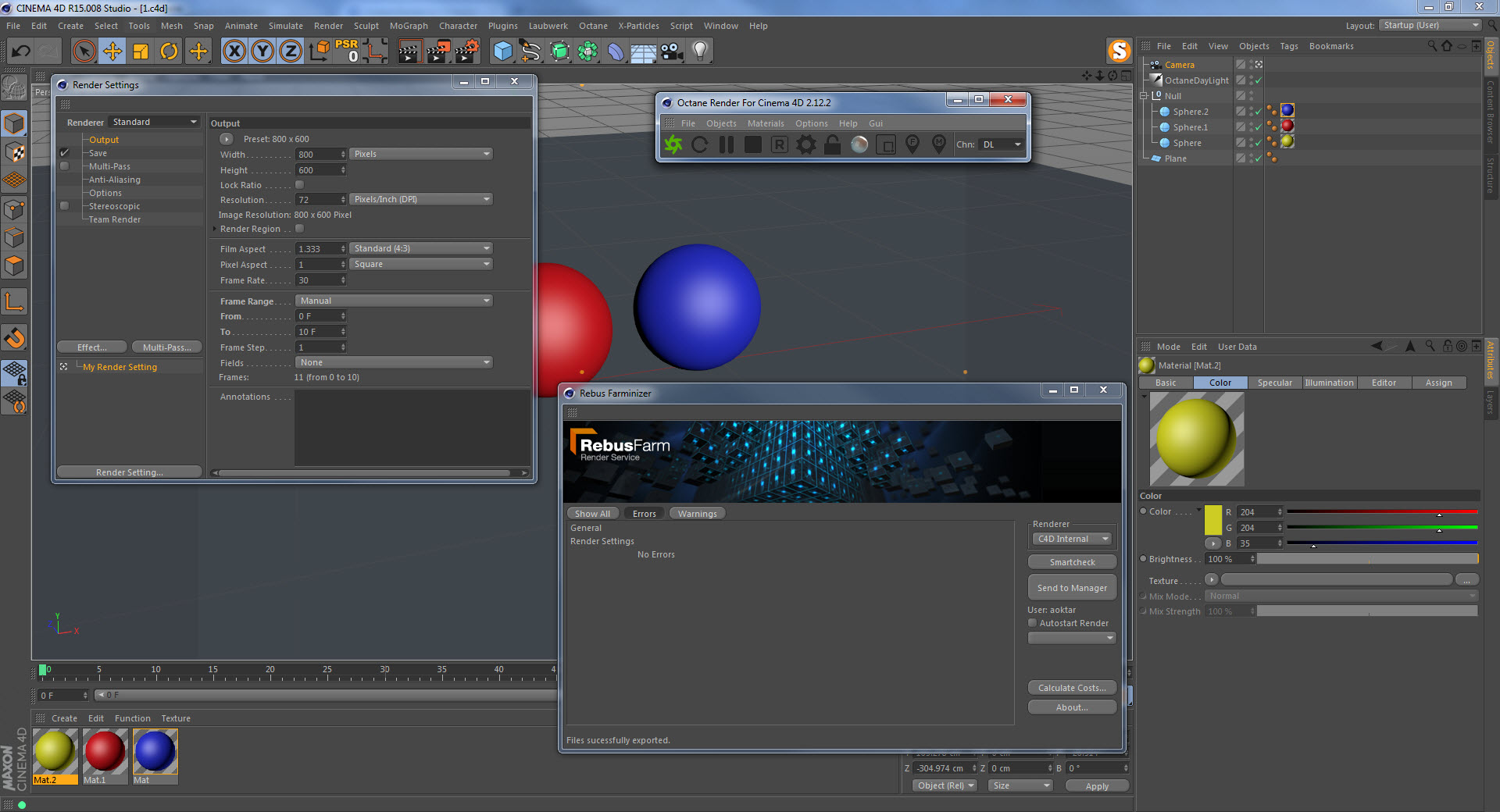Open the Layout Startup dropdown

(1430, 26)
